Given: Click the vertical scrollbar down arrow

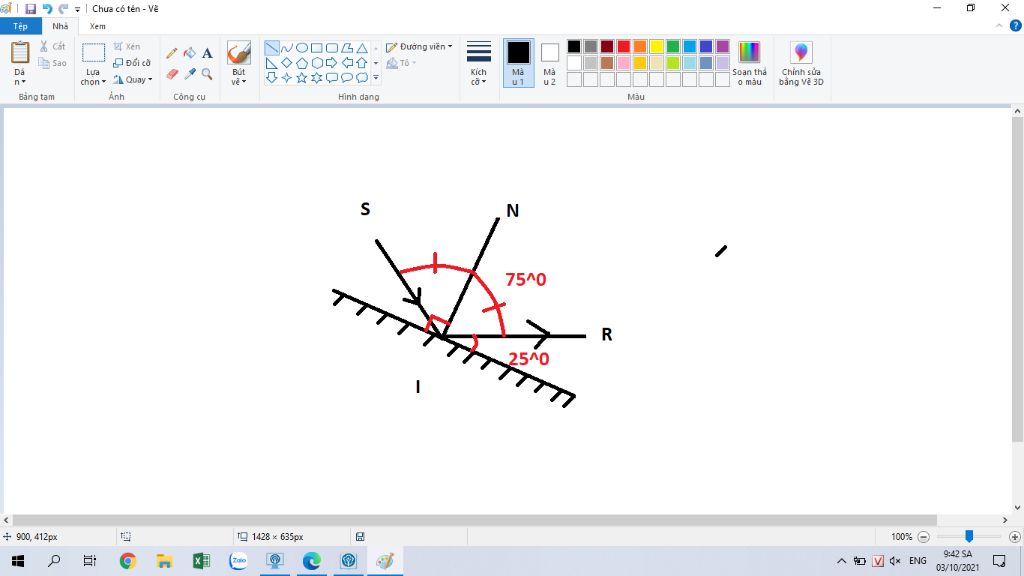Looking at the screenshot, I should [1017, 507].
